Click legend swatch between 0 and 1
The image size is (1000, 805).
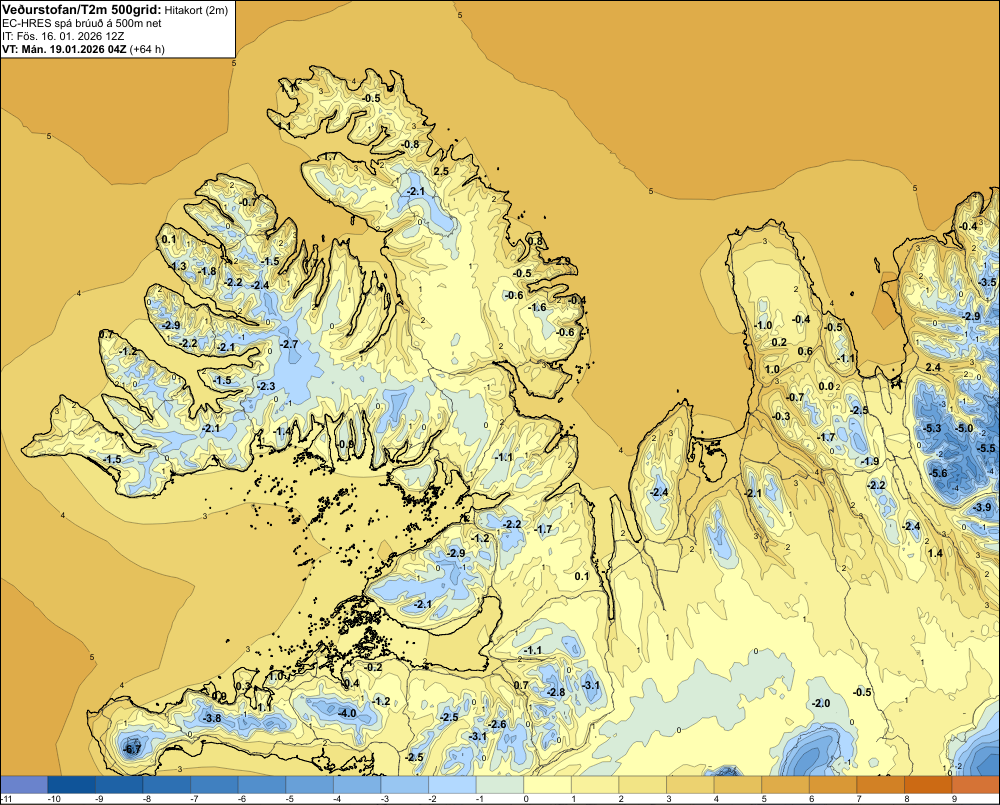(548, 784)
